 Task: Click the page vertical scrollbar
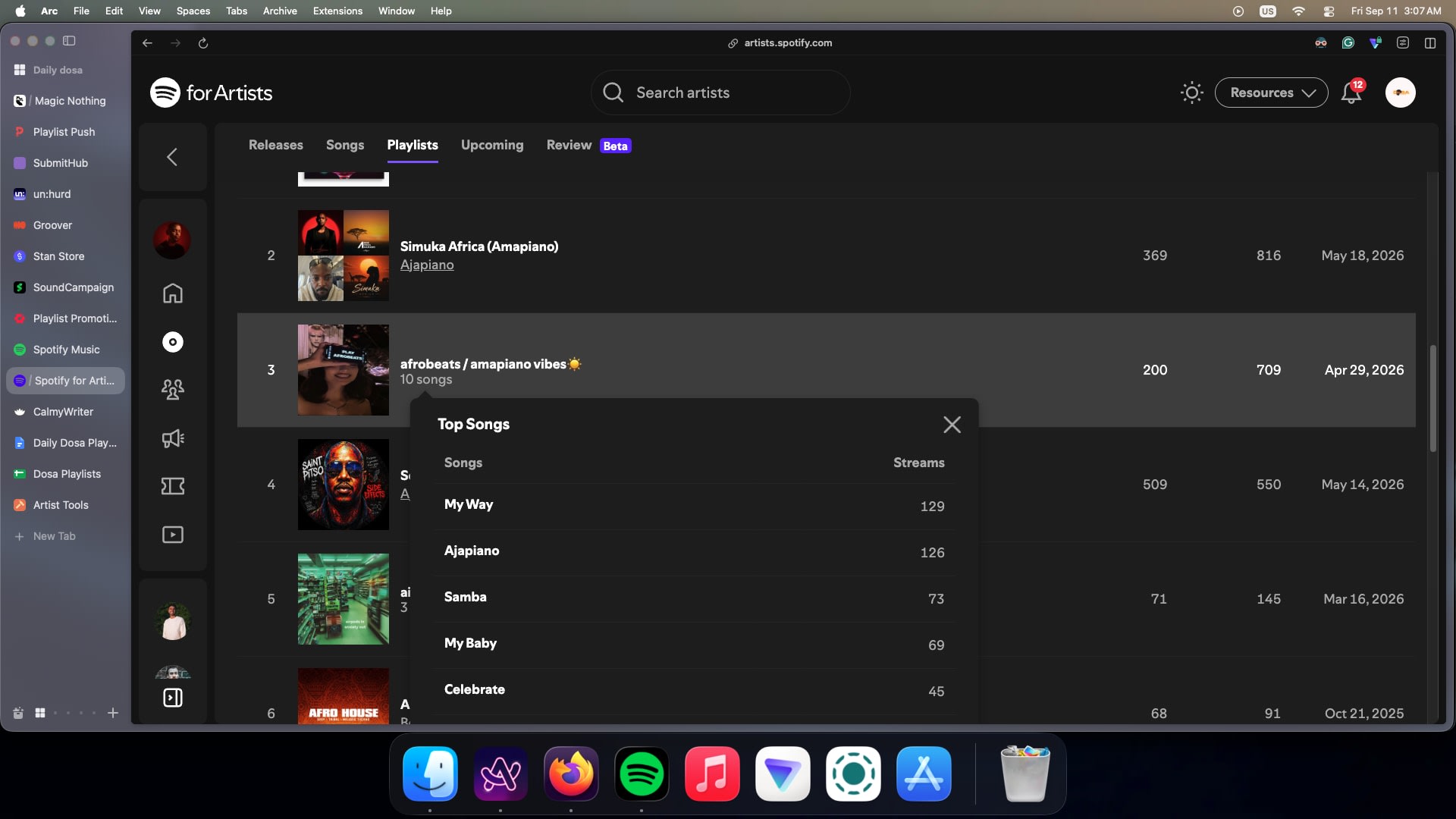pyautogui.click(x=1432, y=399)
